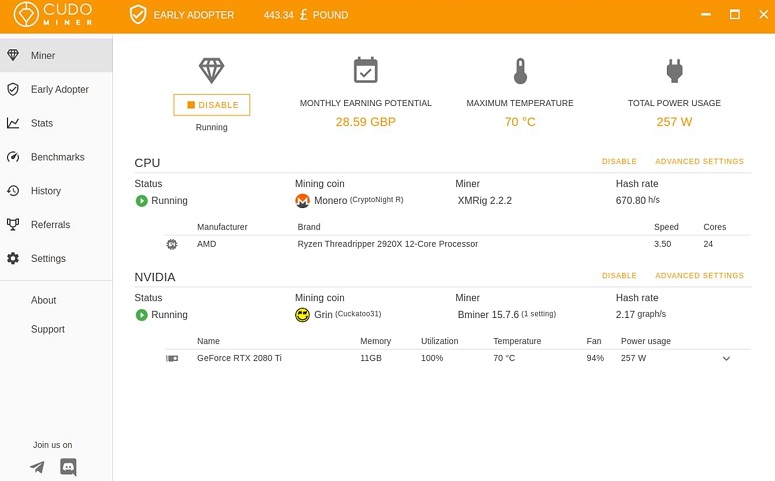The width and height of the screenshot is (775, 481).
Task: Go to the Benchmarks sidebar item
Action: pyautogui.click(x=56, y=157)
